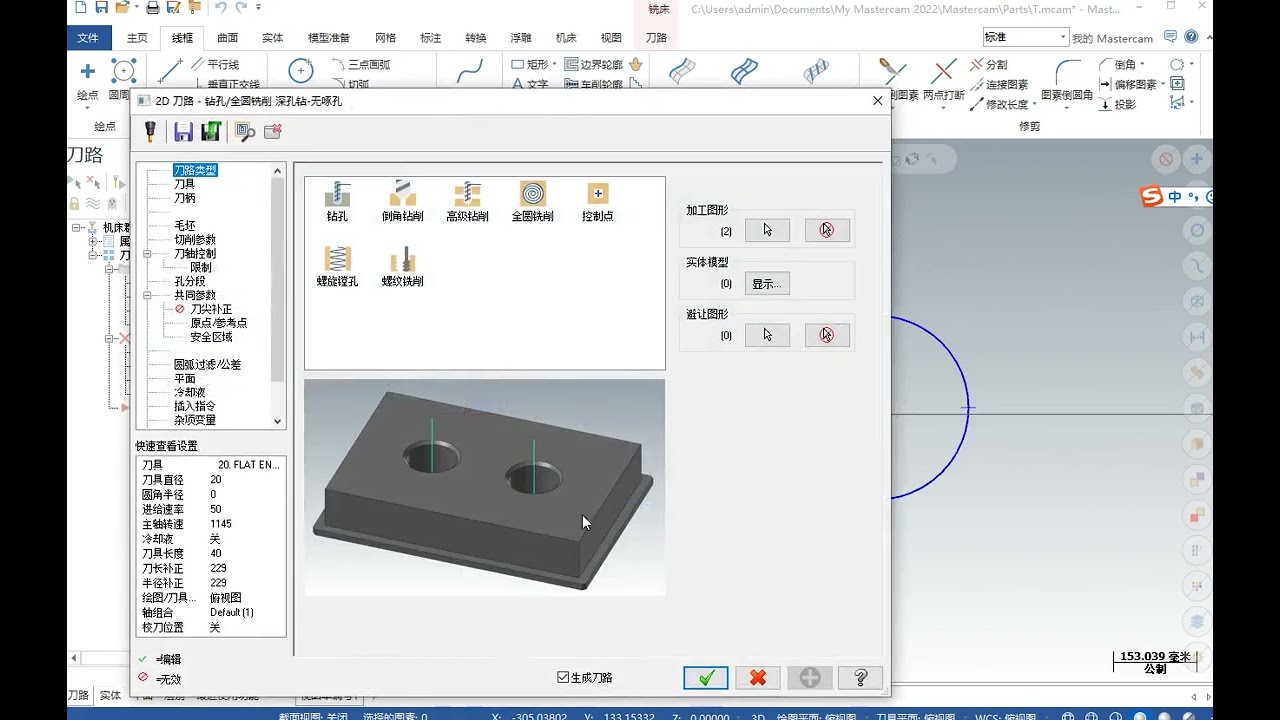
Task: Click the green load-defaults disk icon
Action: [x=211, y=131]
